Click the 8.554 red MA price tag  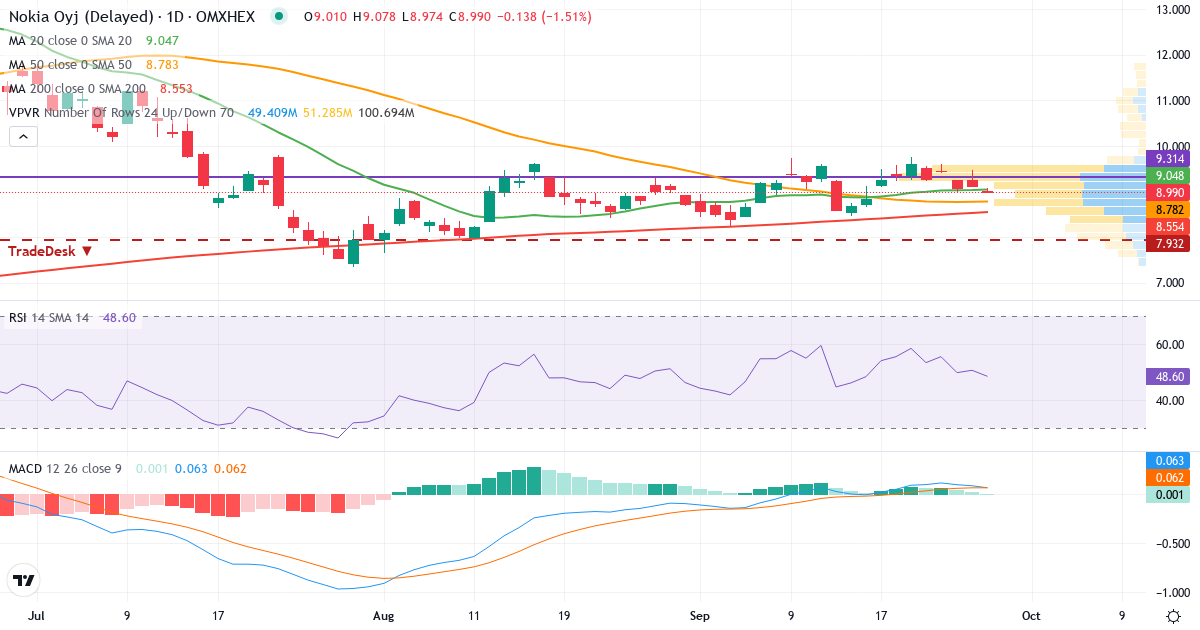pyautogui.click(x=1169, y=227)
